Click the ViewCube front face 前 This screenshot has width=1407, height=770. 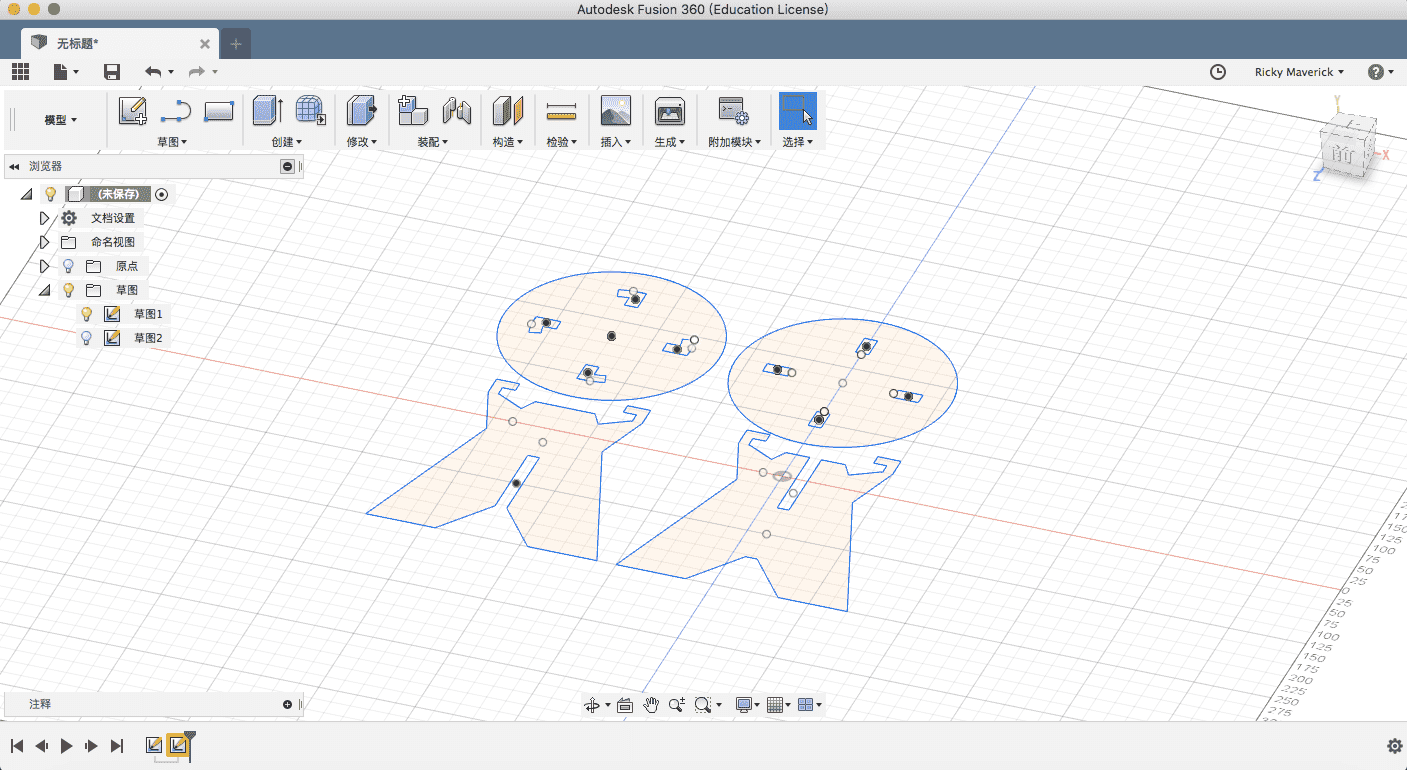[1344, 155]
